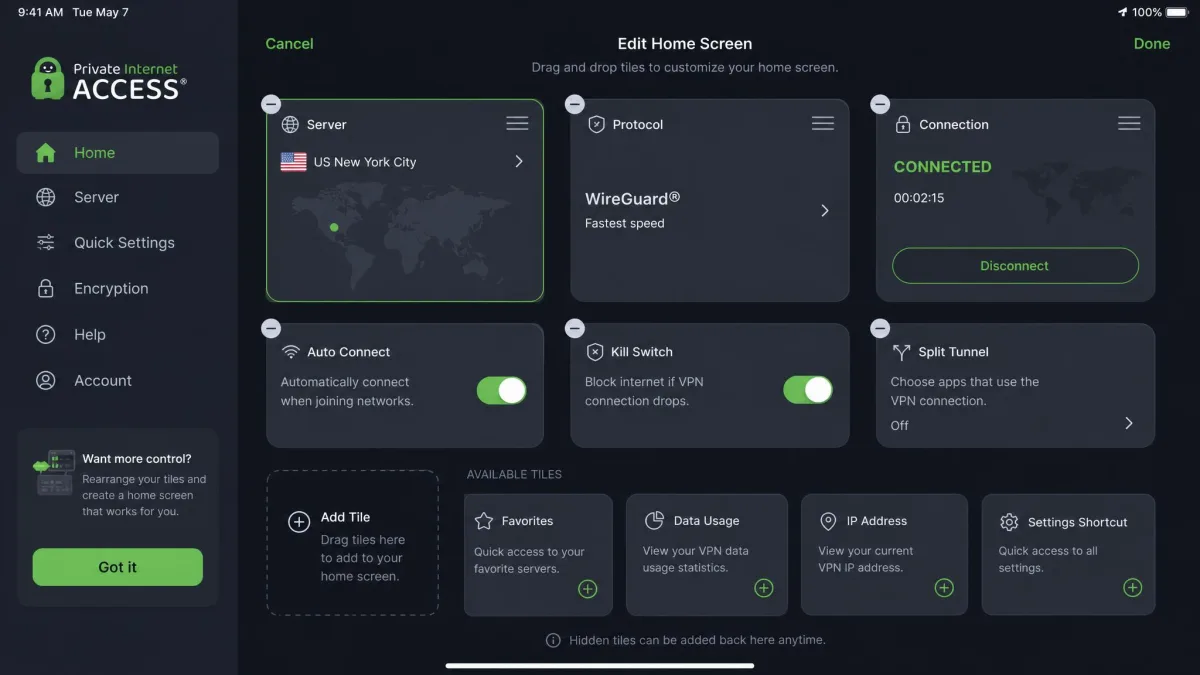Click the Fastest speed subtitle
The width and height of the screenshot is (1200, 675).
coord(625,223)
